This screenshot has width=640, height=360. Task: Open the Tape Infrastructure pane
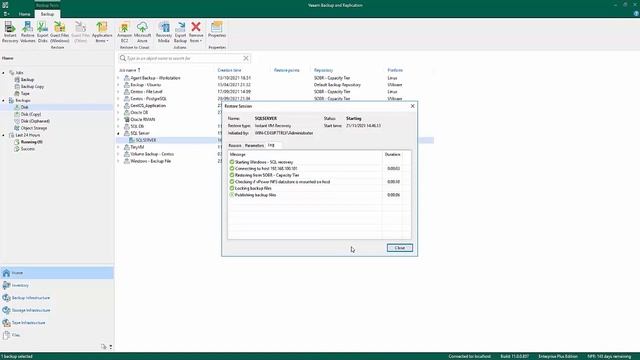57,323
